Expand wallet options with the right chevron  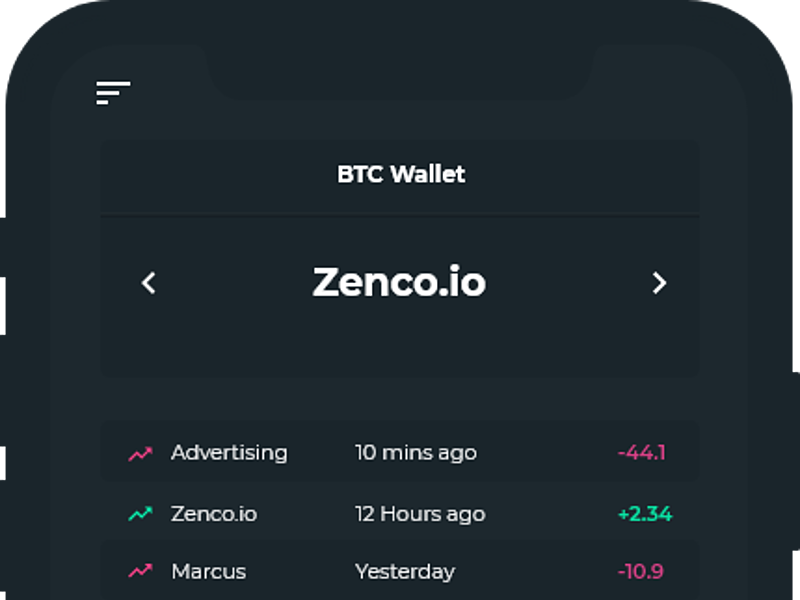(659, 283)
